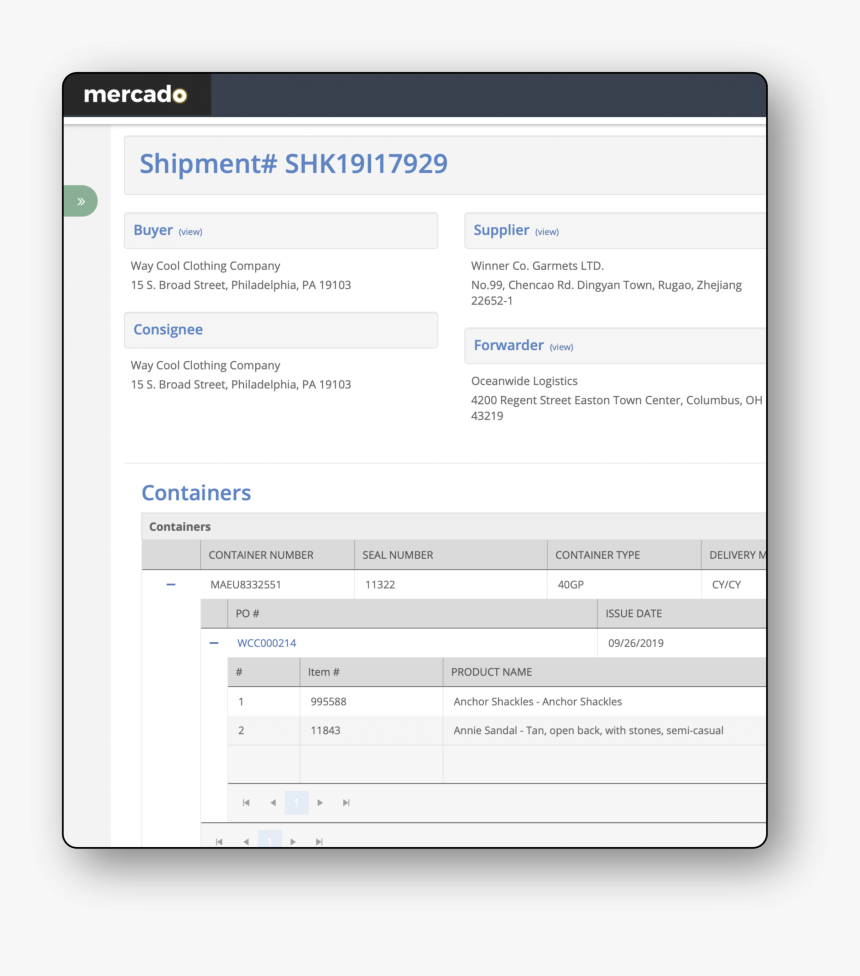
Task: Sort by Container Type column header
Action: tap(597, 555)
